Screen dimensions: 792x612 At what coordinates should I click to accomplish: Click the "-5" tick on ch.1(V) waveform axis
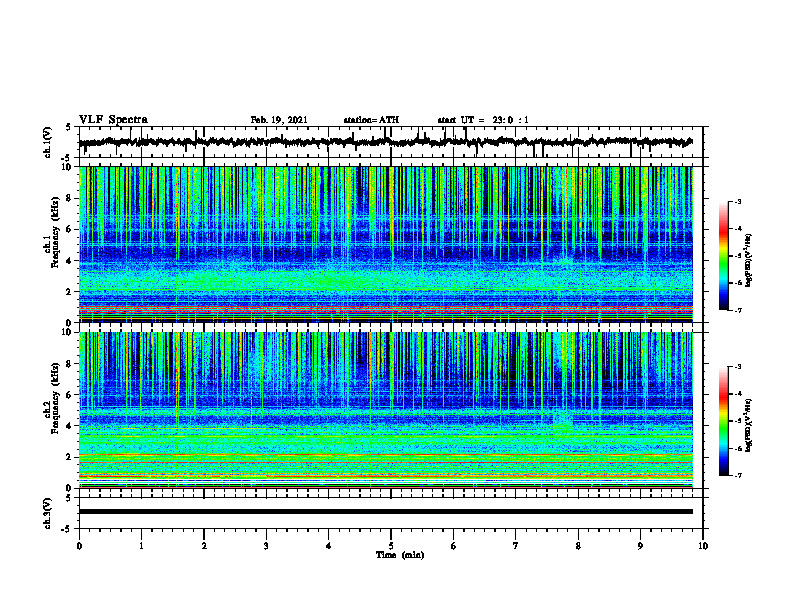click(x=67, y=158)
